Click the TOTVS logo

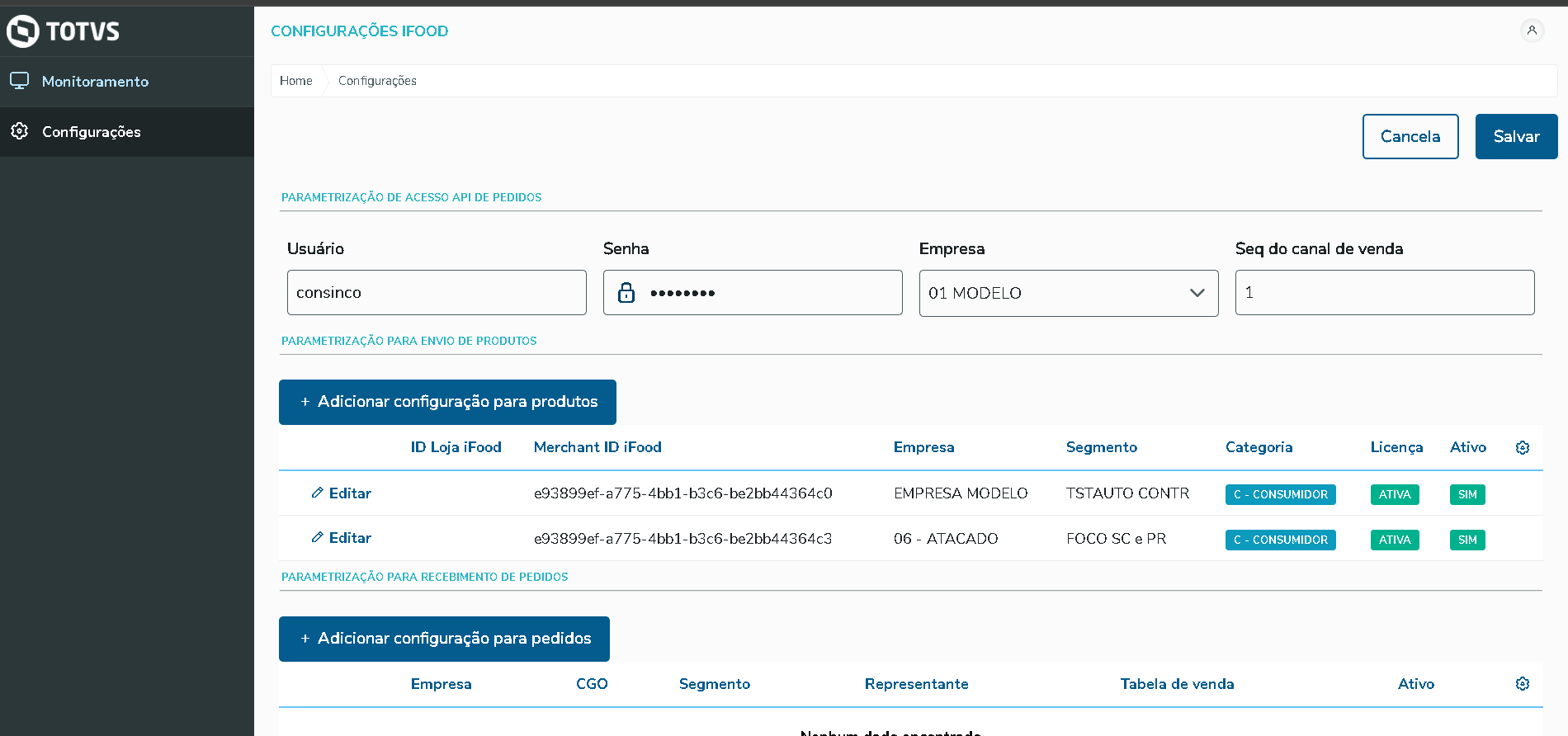64,31
